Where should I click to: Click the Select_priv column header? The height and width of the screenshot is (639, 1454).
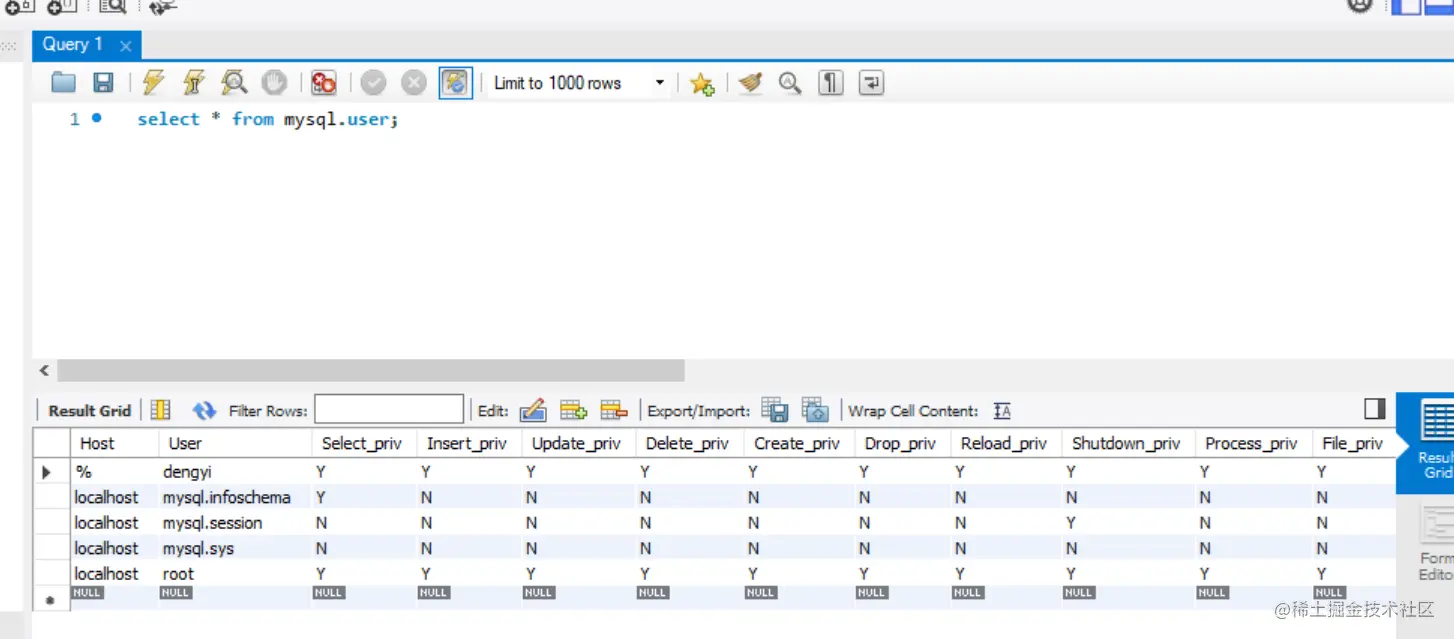(362, 443)
